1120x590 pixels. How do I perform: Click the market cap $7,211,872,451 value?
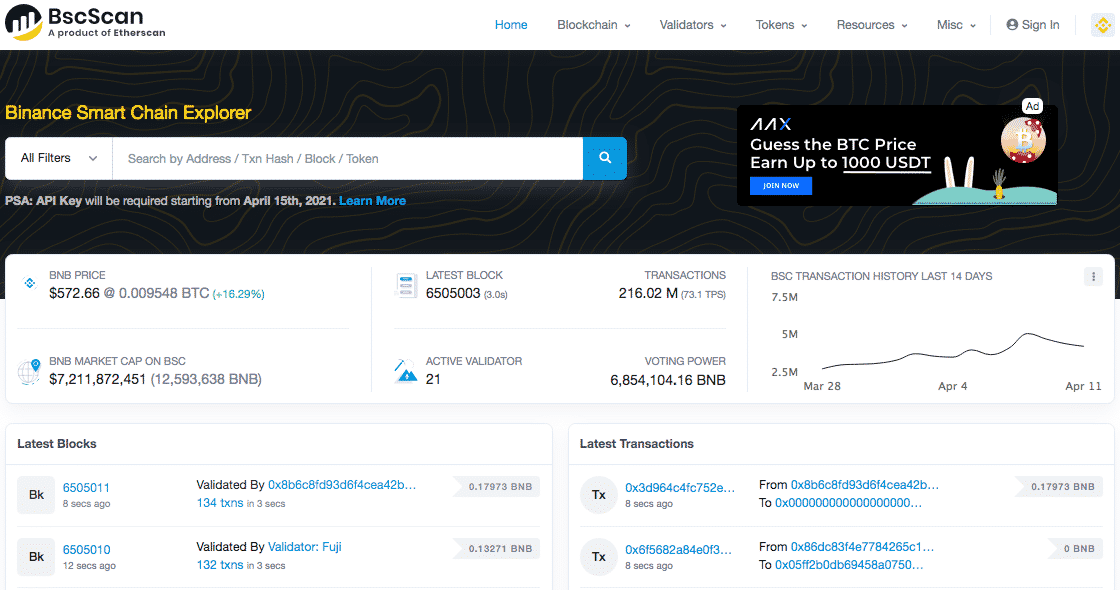click(97, 379)
